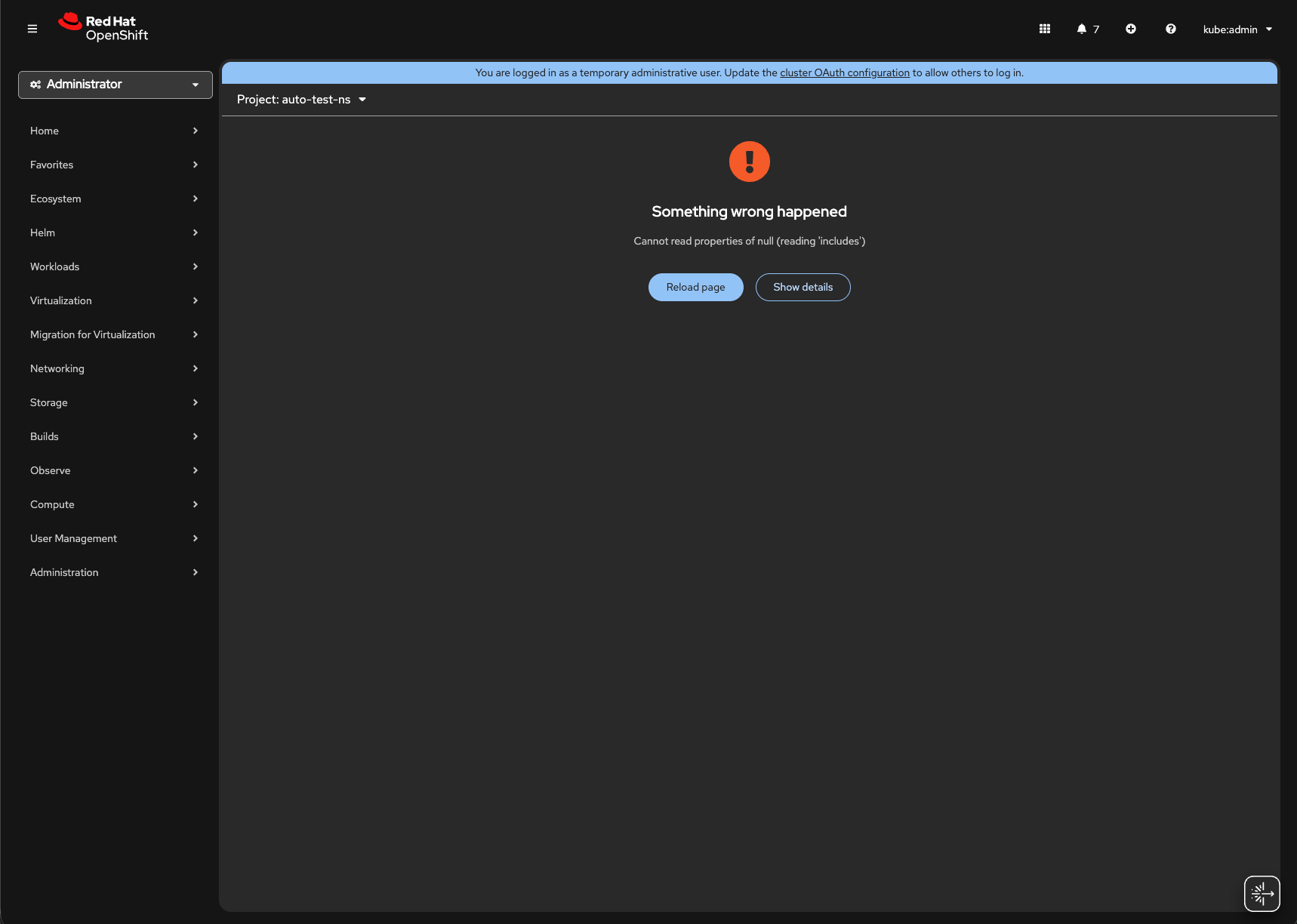Click the Show details button
1297x924 pixels.
click(x=803, y=287)
